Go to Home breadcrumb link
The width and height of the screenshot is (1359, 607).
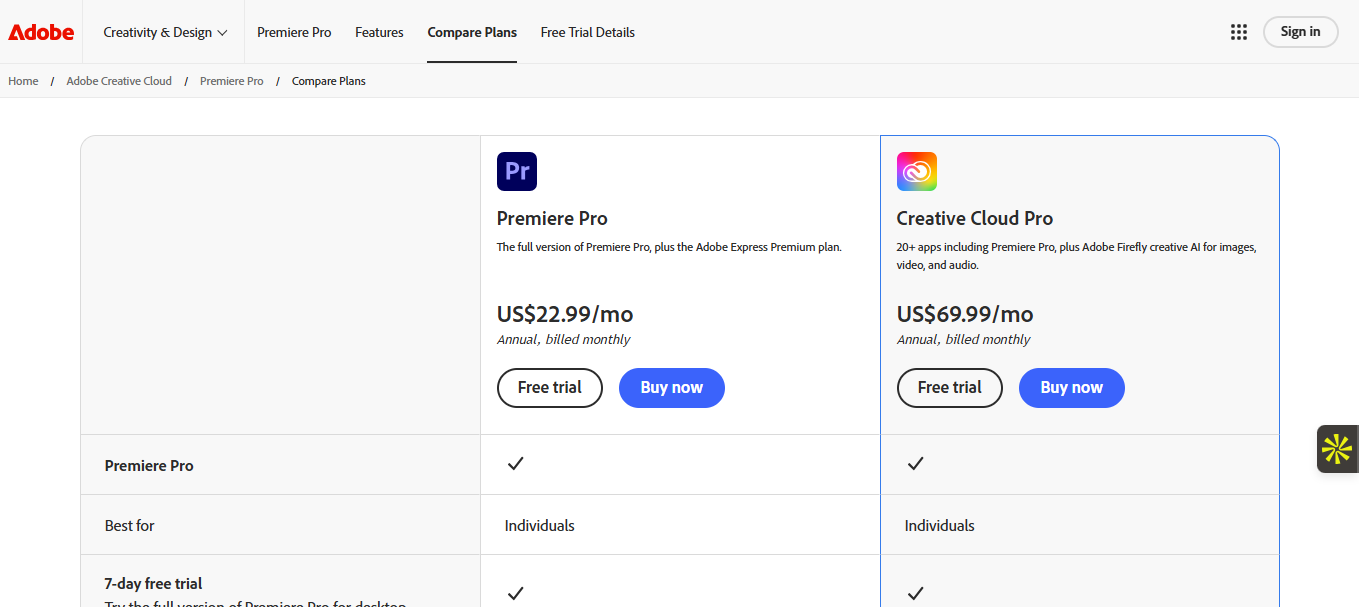point(23,81)
